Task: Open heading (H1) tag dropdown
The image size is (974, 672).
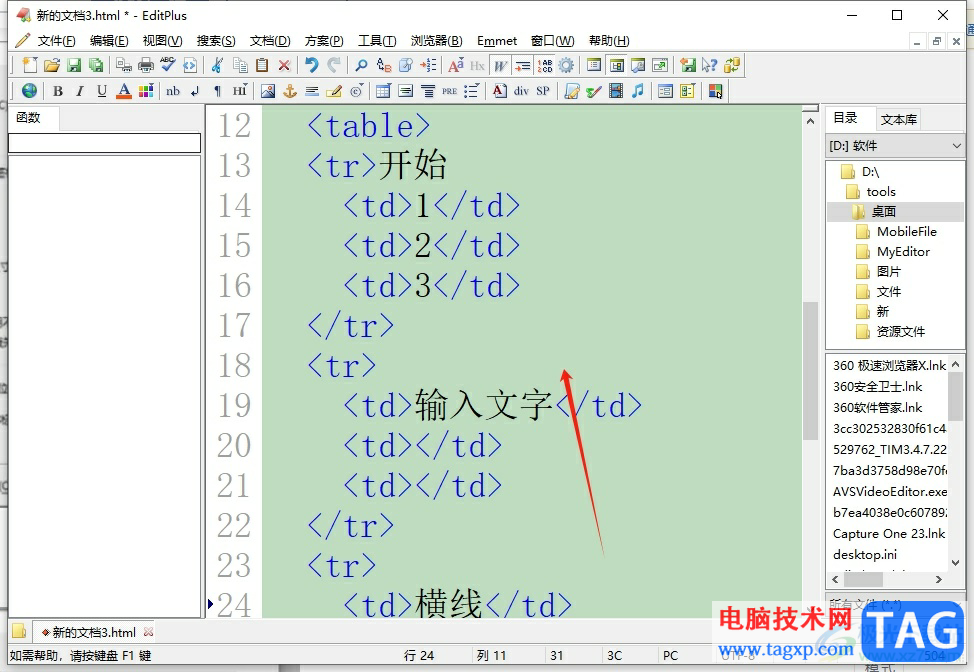Action: [240, 91]
